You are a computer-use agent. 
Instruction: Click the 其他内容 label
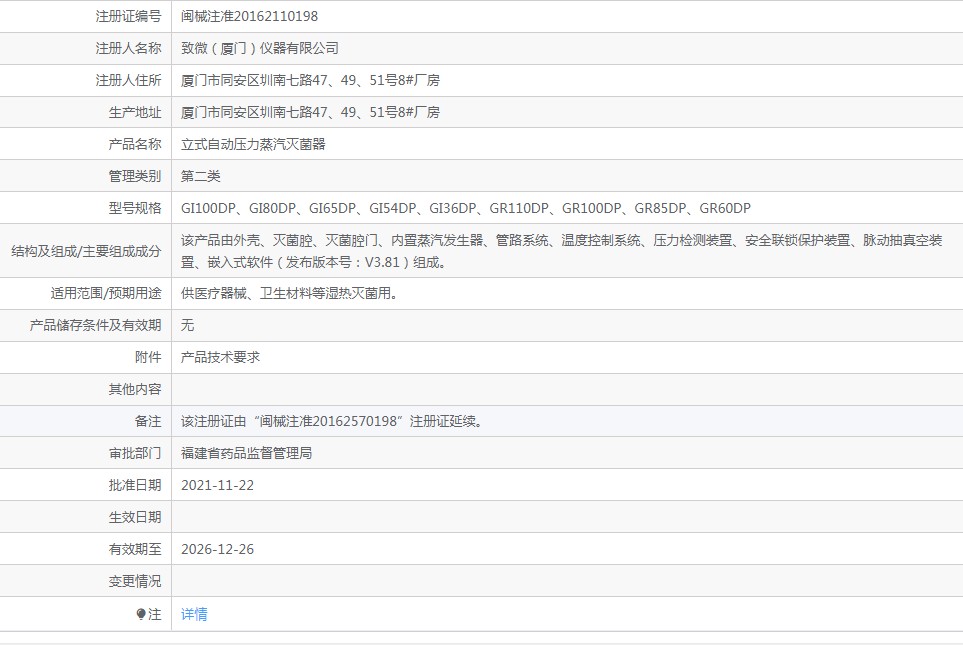135,389
